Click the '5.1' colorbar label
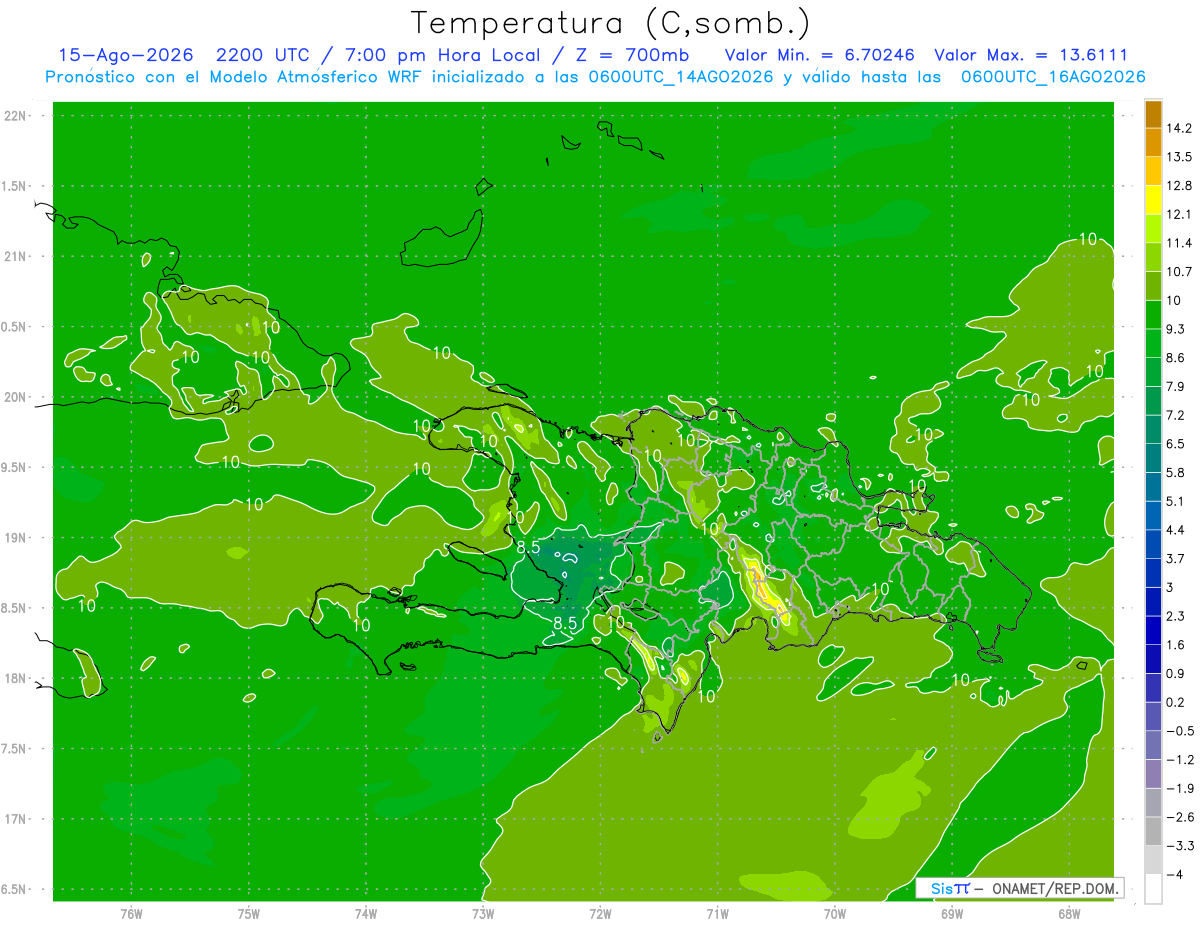This screenshot has height=927, width=1200. (1176, 502)
